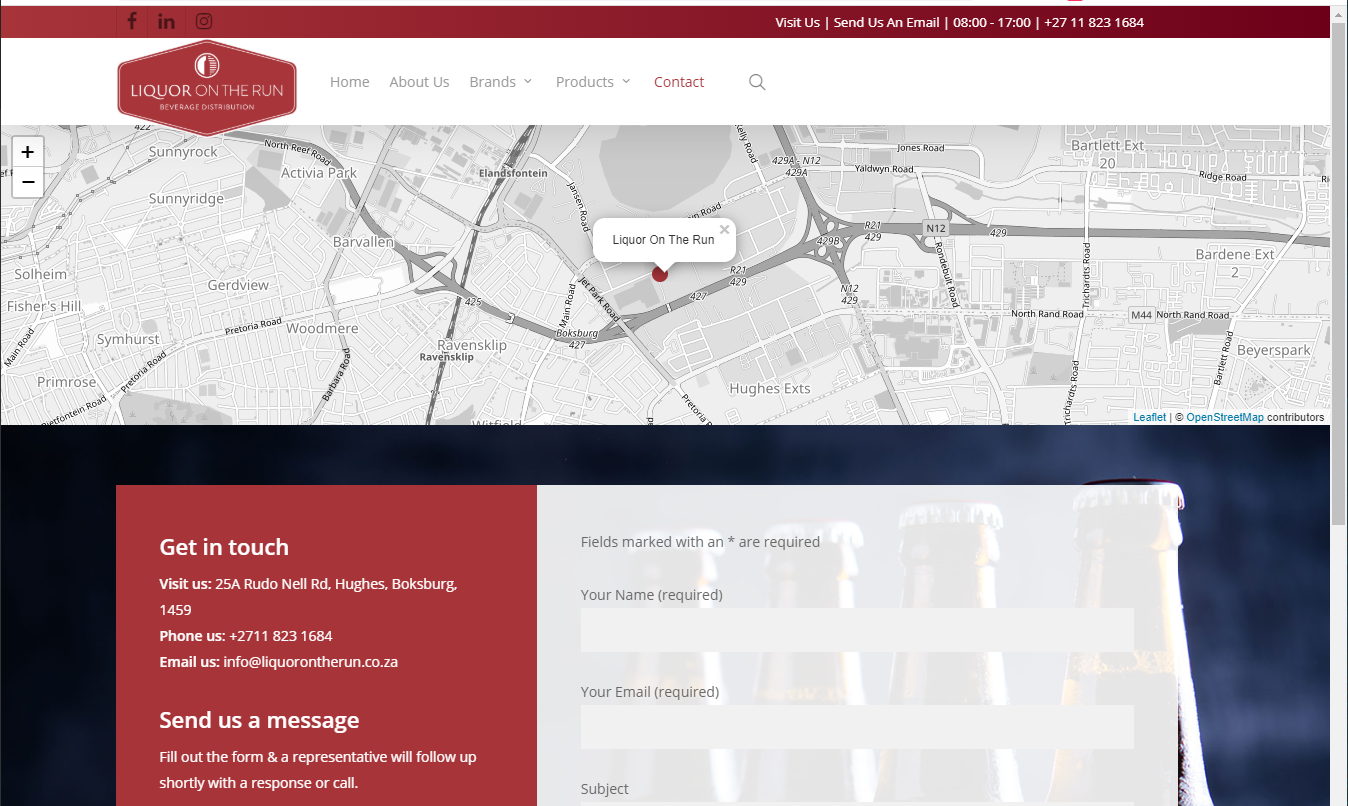Image resolution: width=1348 pixels, height=806 pixels.
Task: Click the Subject field label
Action: [x=605, y=789]
